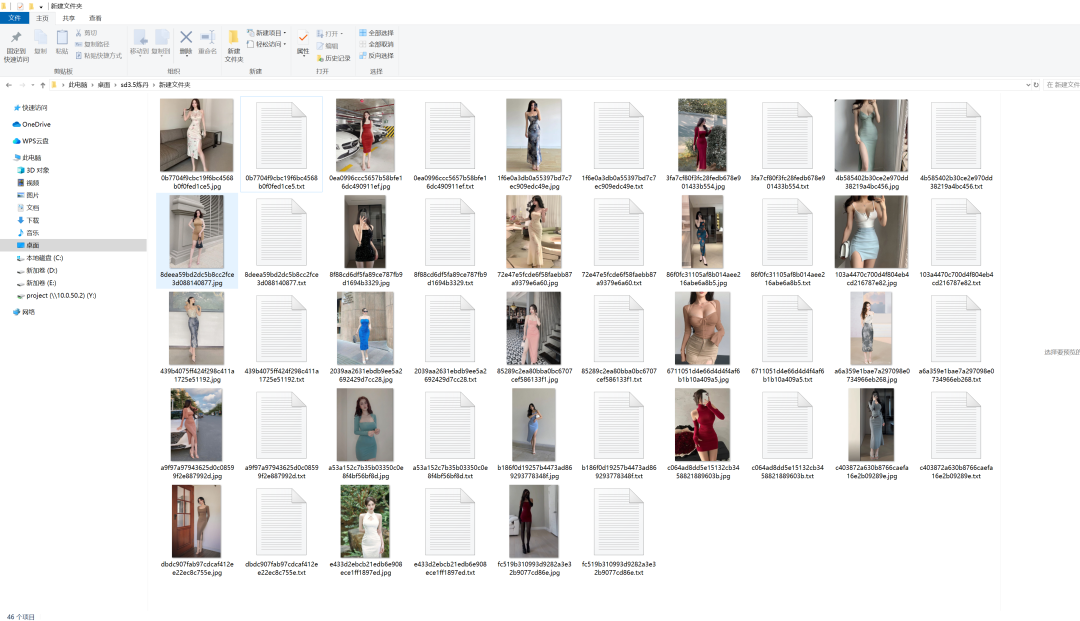Select image 6711051d4e66d4d4f4af6...jpg thumbnail
The height and width of the screenshot is (621, 1080).
pos(703,328)
